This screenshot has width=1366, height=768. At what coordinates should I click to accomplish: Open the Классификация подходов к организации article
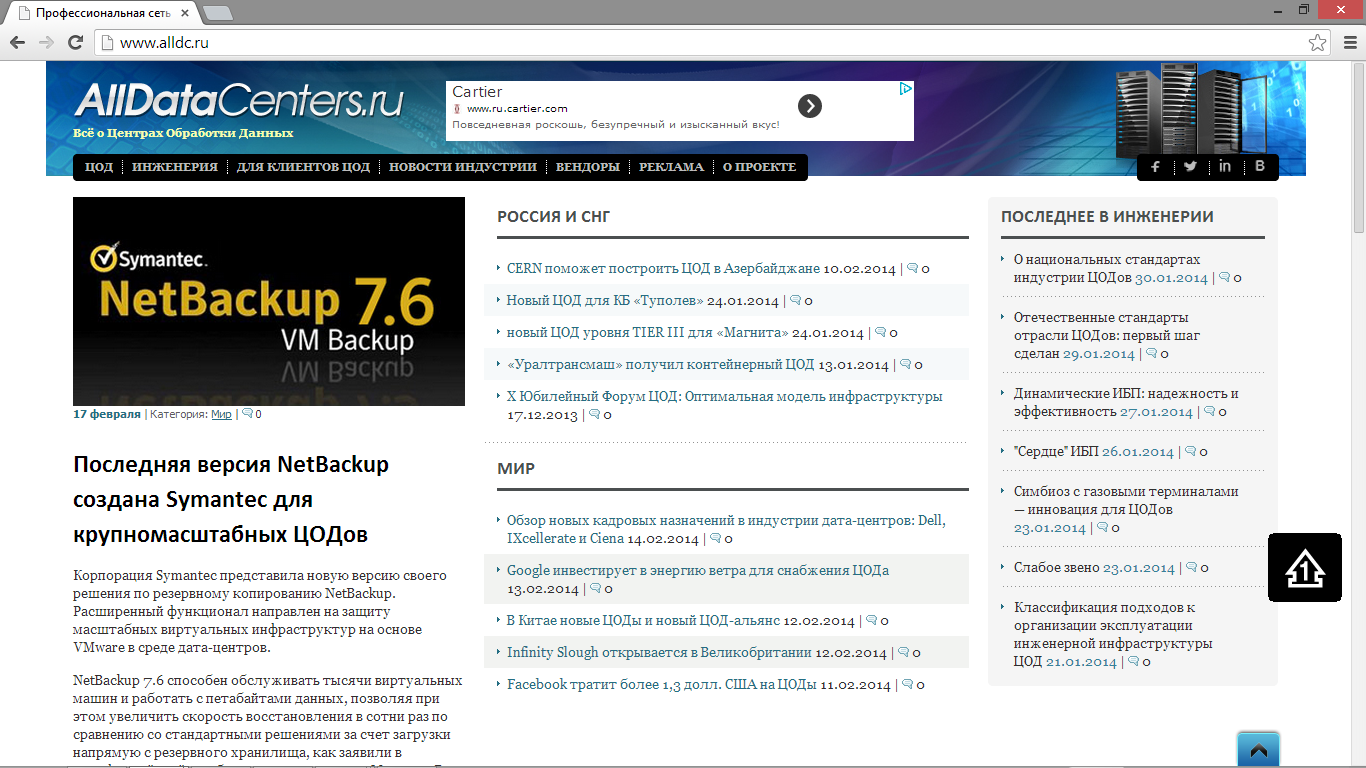click(x=1113, y=634)
